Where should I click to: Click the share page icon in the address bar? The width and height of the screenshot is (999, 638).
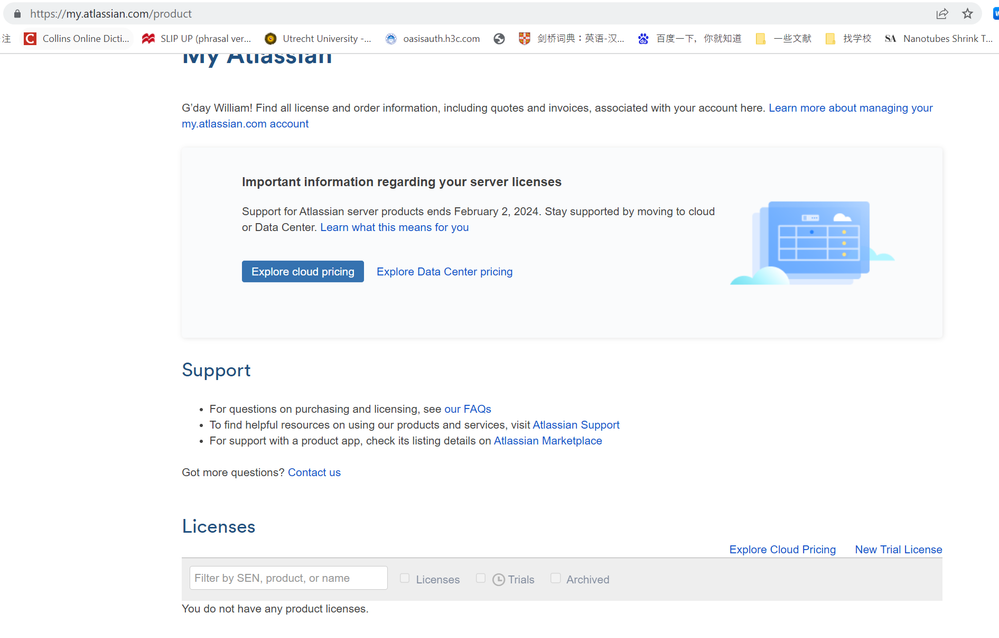942,13
